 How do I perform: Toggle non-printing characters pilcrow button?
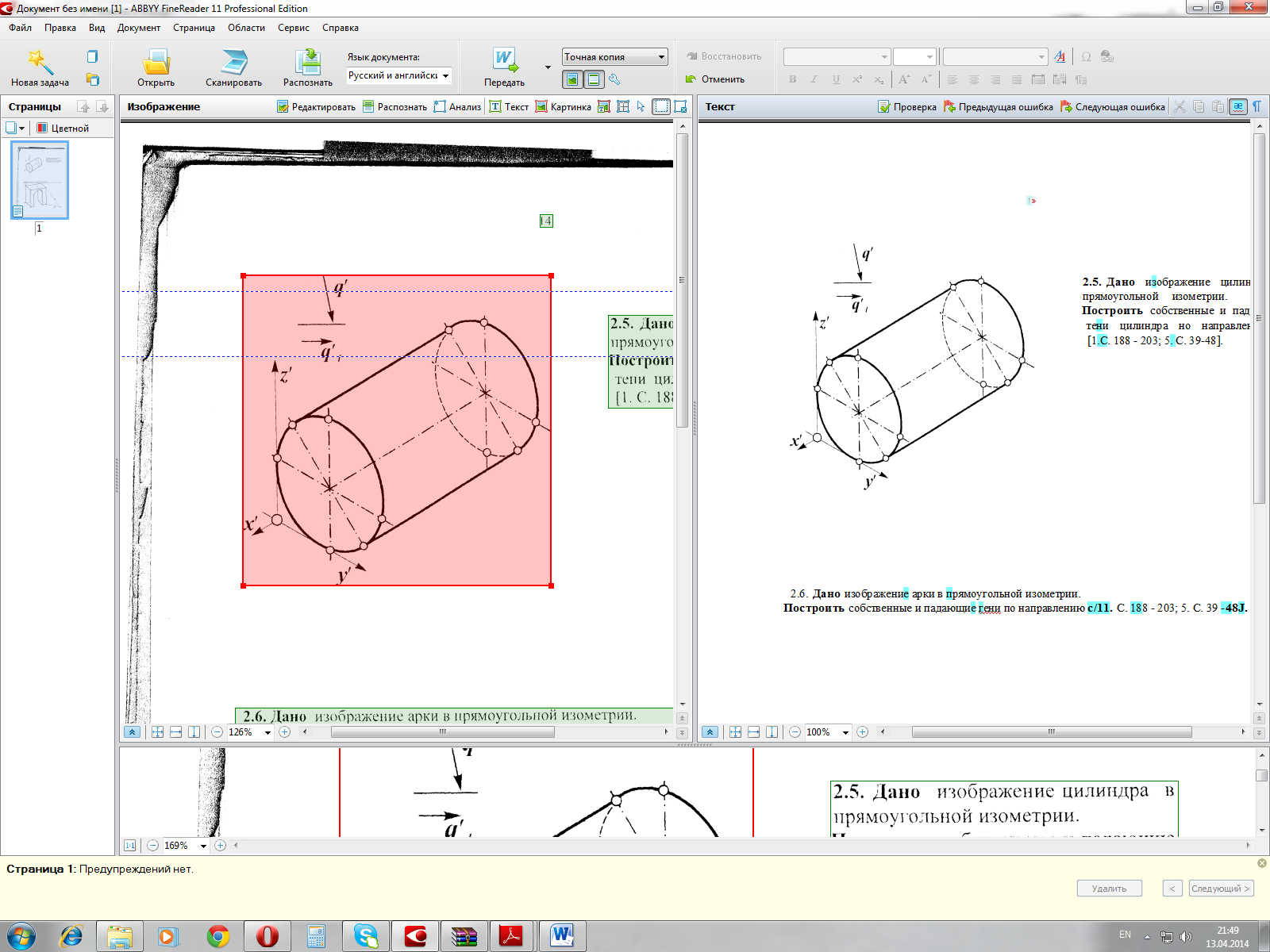tap(1257, 107)
